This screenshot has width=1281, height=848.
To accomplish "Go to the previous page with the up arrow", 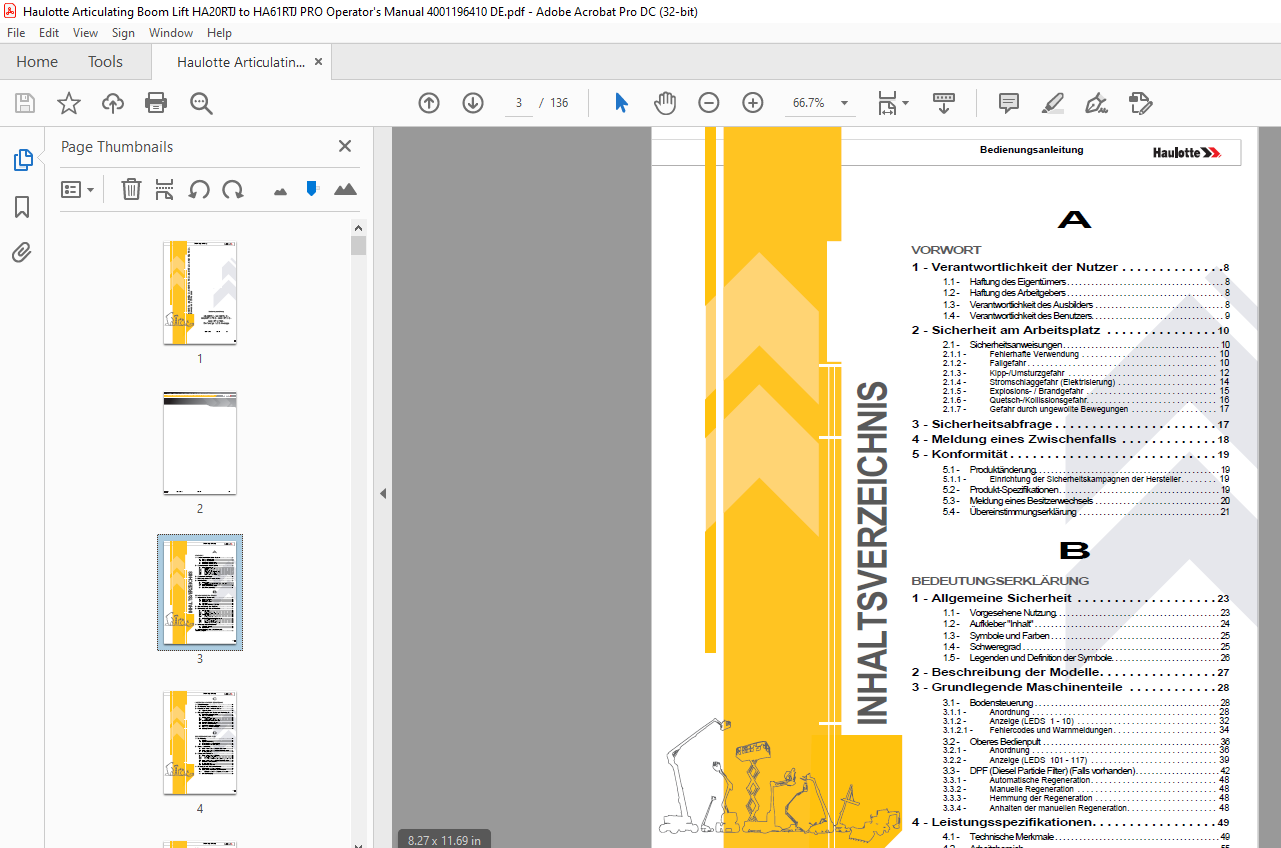I will [429, 103].
